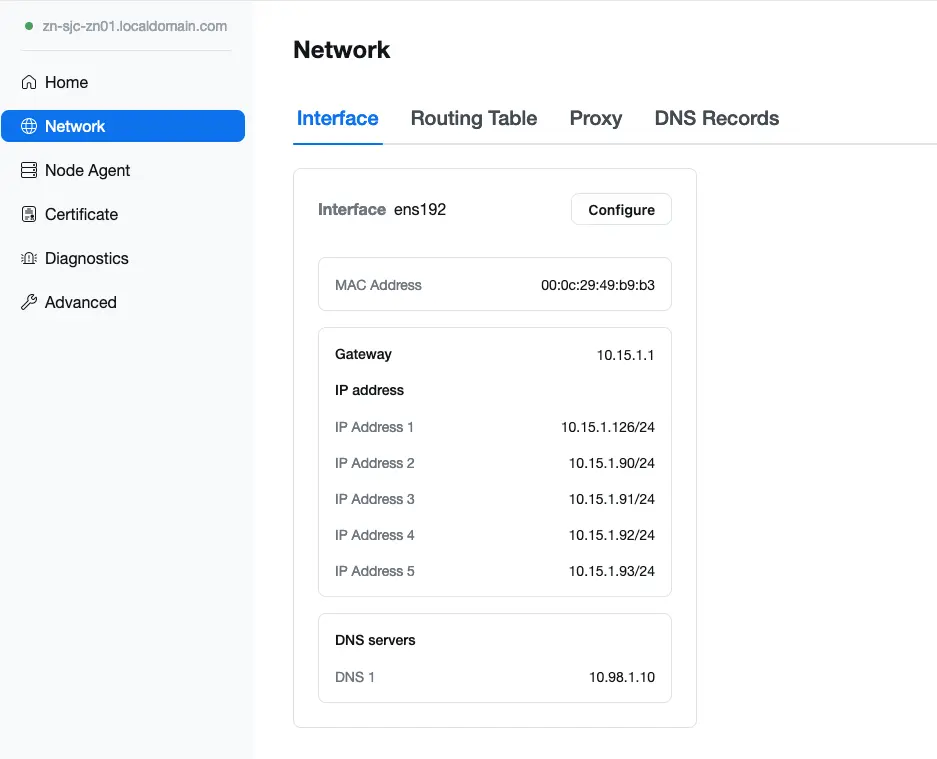Select the Interface tab
Viewport: 937px width, 759px height.
point(337,118)
